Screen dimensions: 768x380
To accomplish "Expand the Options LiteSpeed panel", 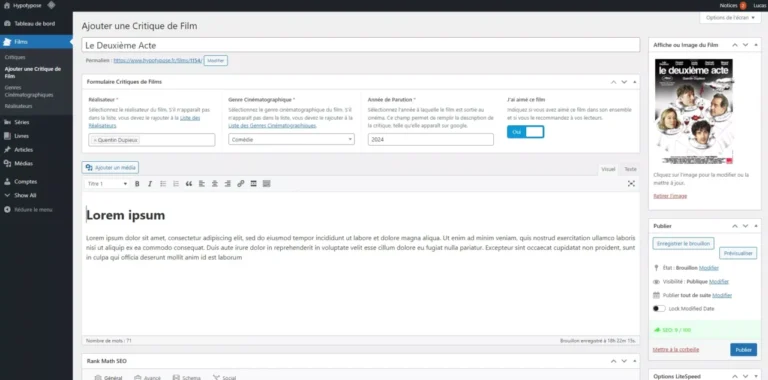I will coord(756,376).
